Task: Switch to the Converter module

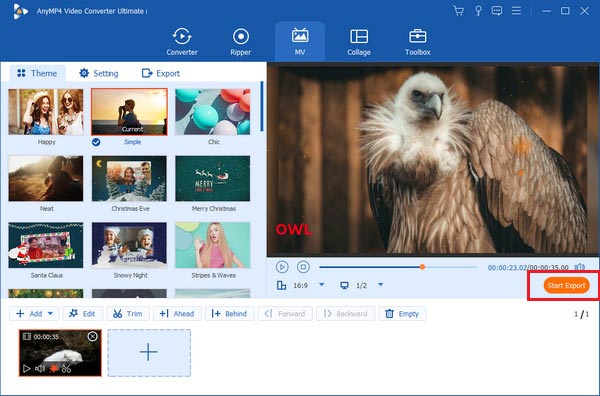Action: 182,42
